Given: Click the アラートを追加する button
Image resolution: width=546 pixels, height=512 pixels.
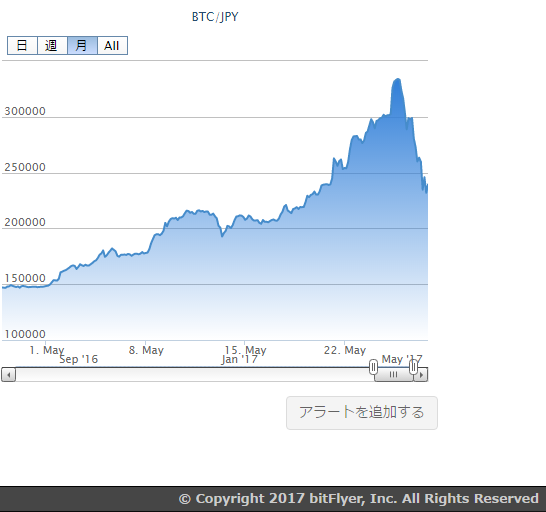Looking at the screenshot, I should [x=362, y=413].
